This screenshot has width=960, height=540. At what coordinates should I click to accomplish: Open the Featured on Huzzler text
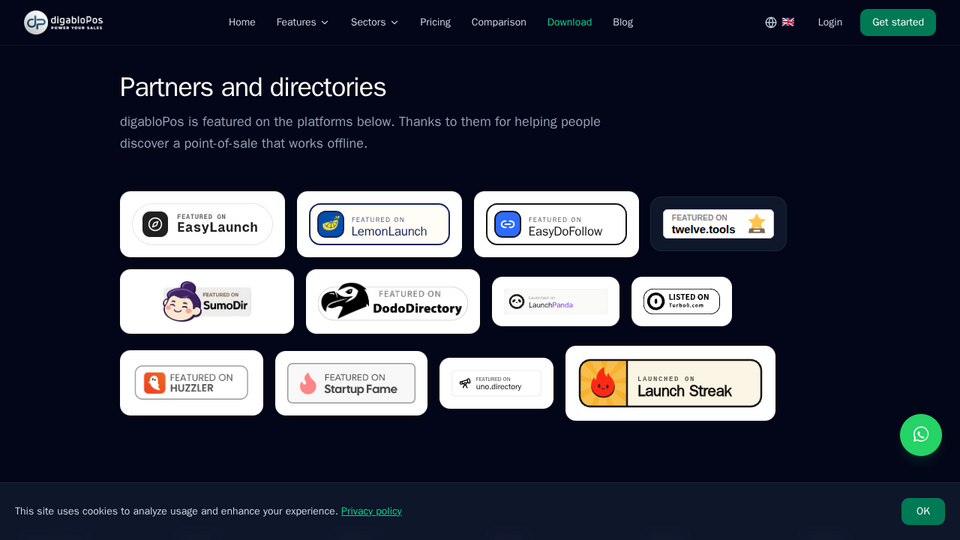pos(201,383)
